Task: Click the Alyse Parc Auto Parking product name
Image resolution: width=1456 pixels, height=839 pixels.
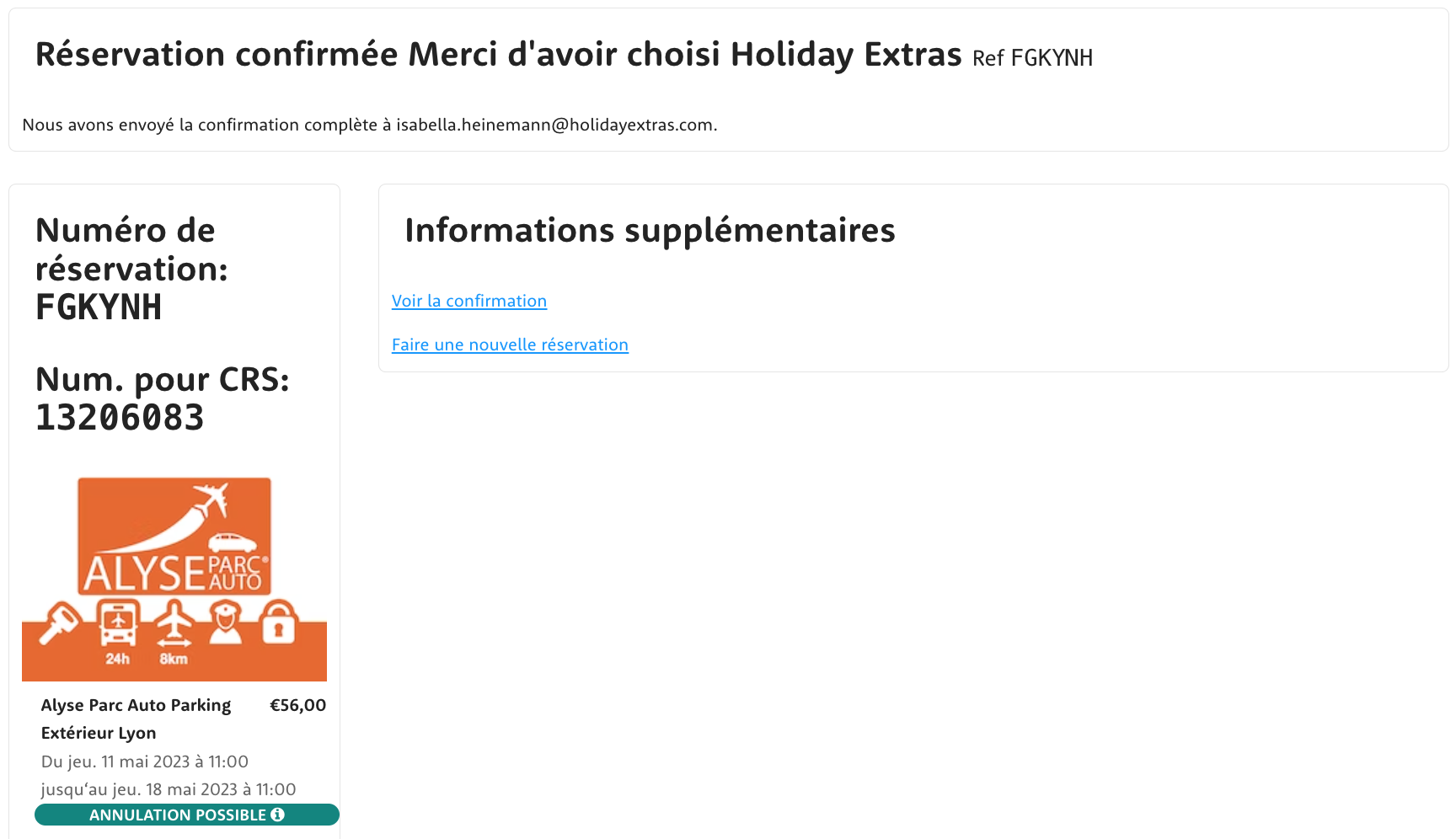Action: (136, 705)
